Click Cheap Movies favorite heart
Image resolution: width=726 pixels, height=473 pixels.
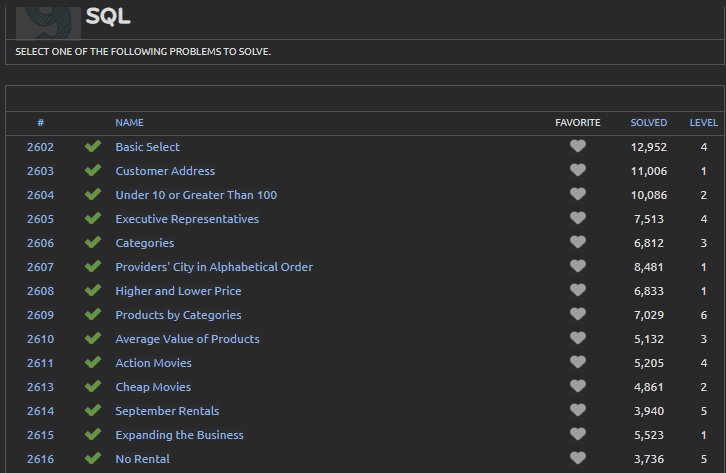coord(577,386)
